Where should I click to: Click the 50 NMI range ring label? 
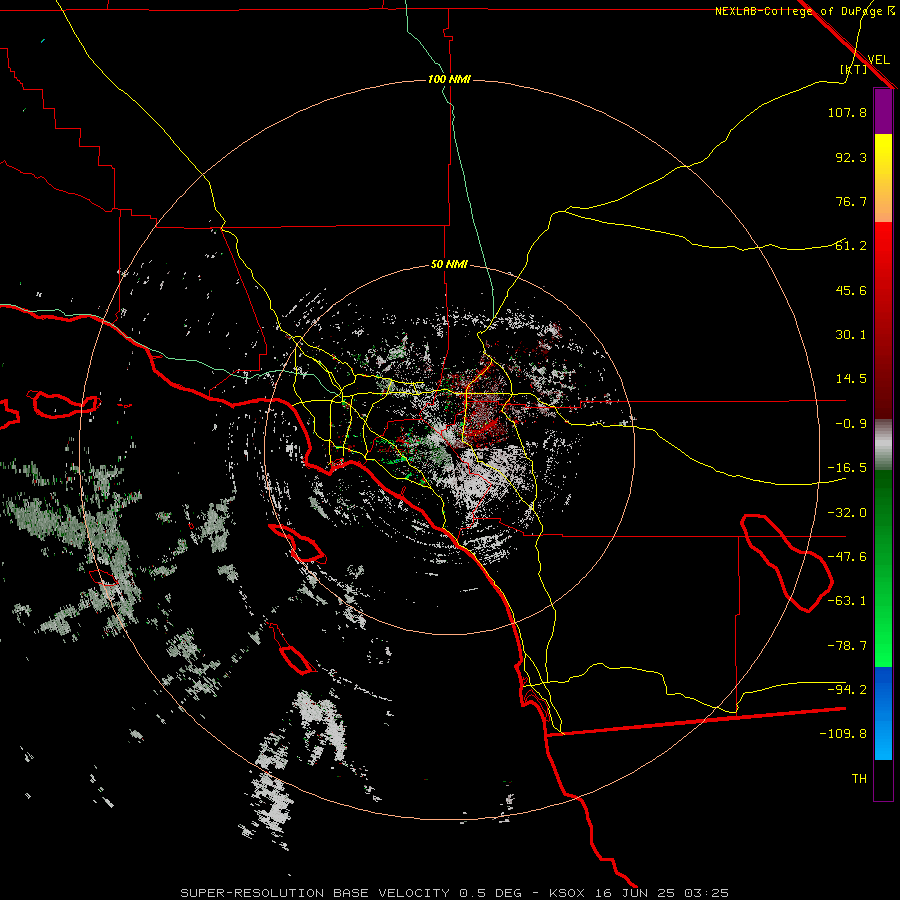449,265
